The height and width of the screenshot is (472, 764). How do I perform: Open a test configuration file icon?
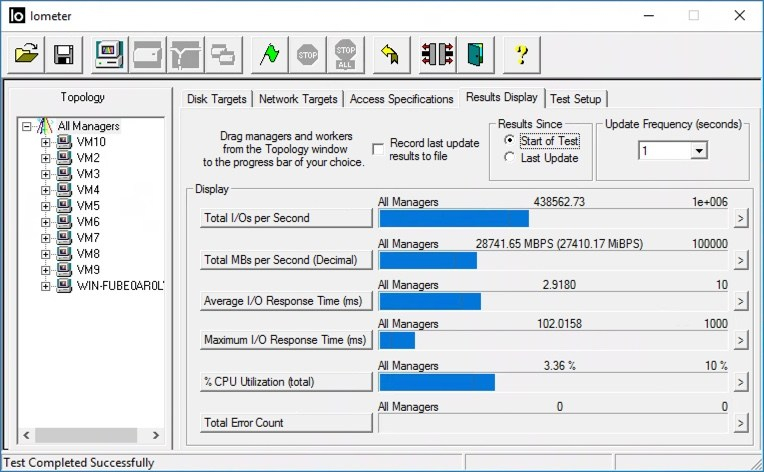click(26, 55)
